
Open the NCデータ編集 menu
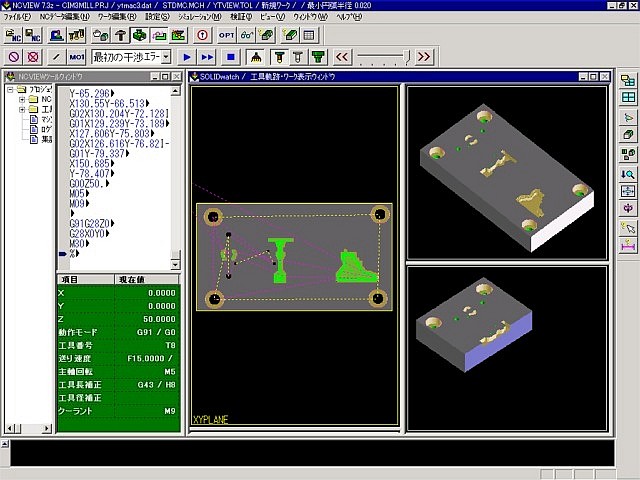pos(64,17)
